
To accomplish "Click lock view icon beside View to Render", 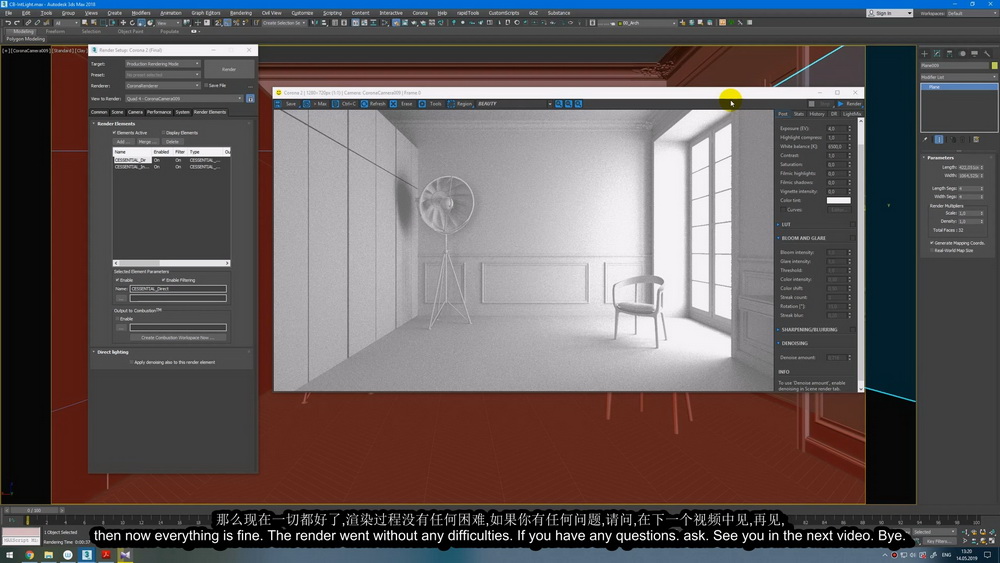I will click(x=250, y=99).
